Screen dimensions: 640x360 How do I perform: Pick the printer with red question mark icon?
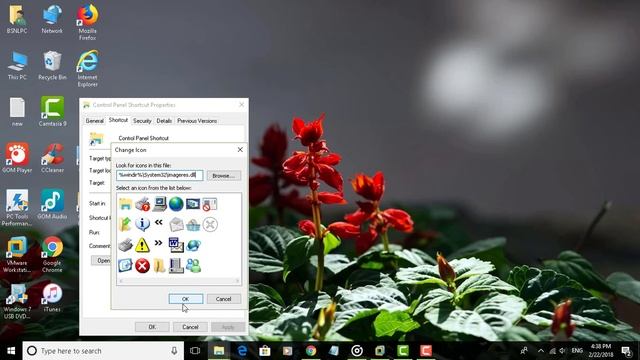coord(142,204)
